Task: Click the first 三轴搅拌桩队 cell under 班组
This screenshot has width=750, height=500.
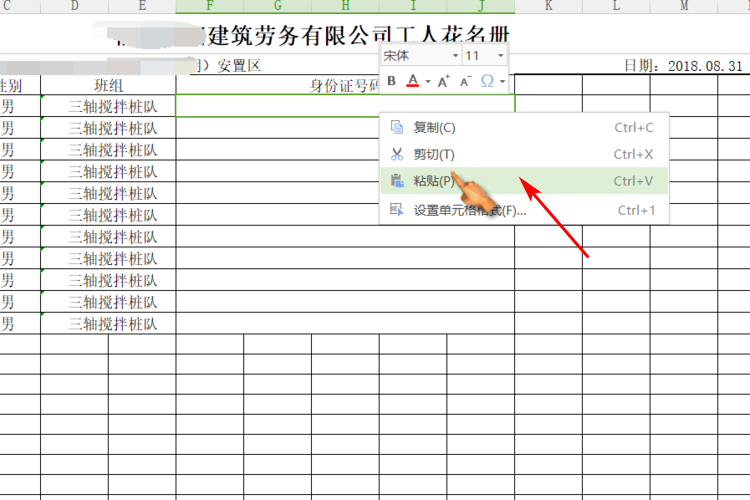Action: pyautogui.click(x=108, y=106)
